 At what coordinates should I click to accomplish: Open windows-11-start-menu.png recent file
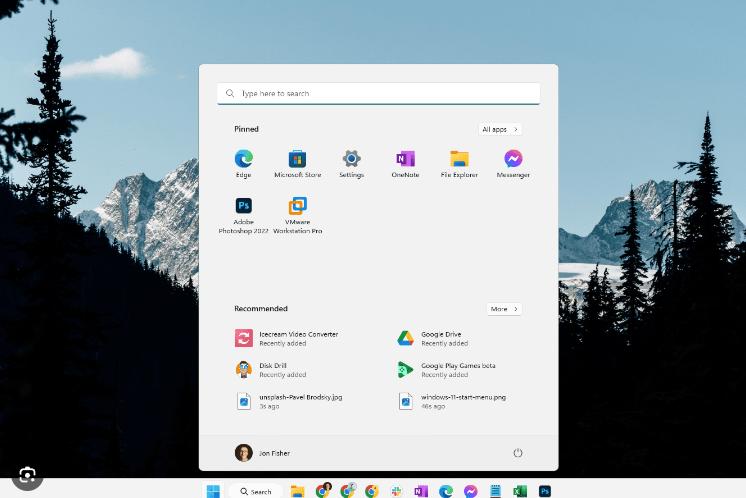[452, 401]
